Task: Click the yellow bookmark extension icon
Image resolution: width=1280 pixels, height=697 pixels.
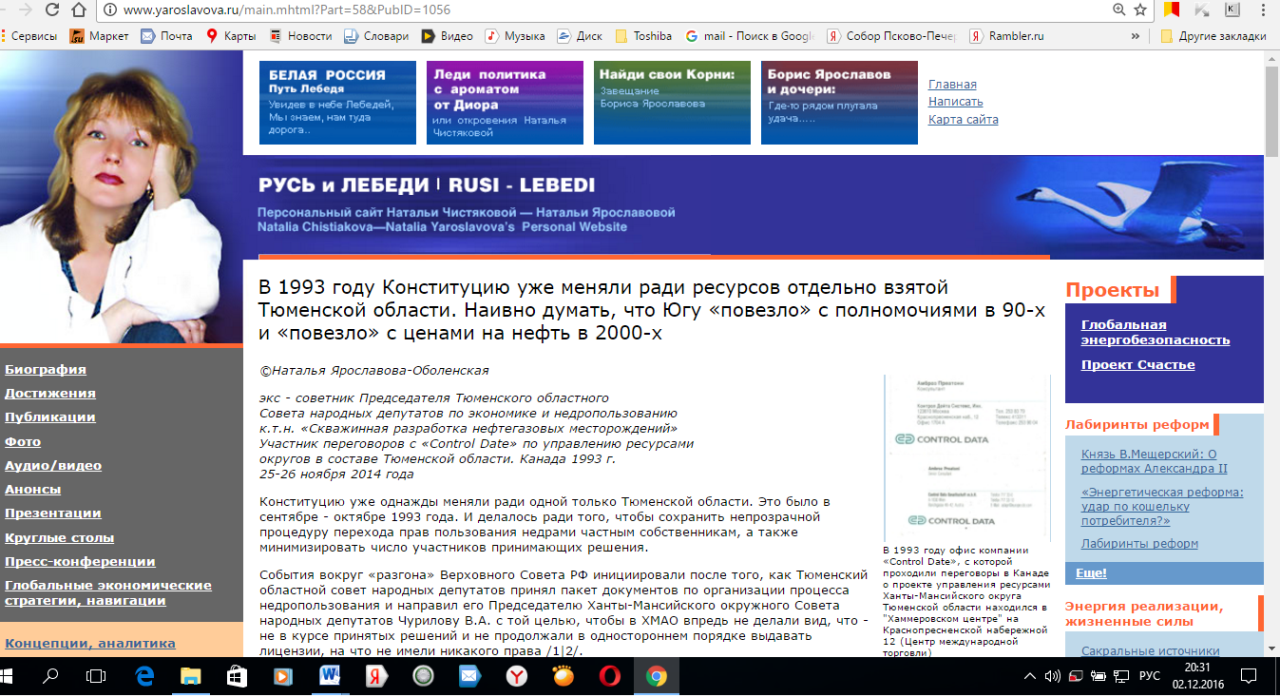Action: (x=1172, y=10)
